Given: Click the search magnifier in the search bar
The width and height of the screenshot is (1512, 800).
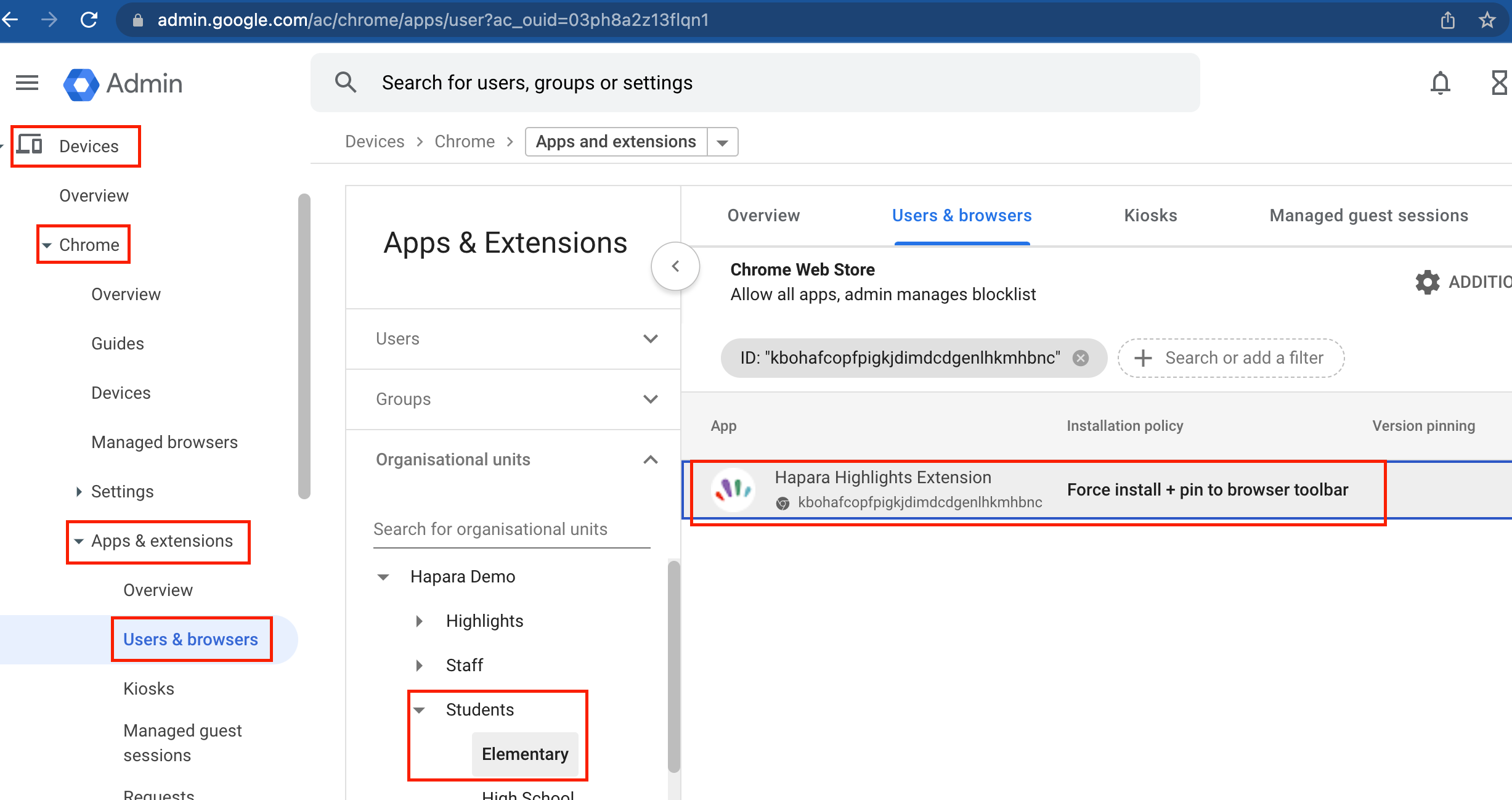Looking at the screenshot, I should point(346,82).
